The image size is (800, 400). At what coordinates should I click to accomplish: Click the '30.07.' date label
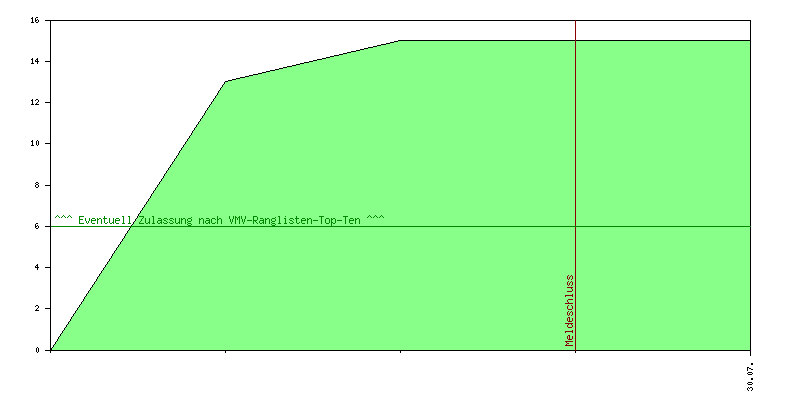click(750, 377)
